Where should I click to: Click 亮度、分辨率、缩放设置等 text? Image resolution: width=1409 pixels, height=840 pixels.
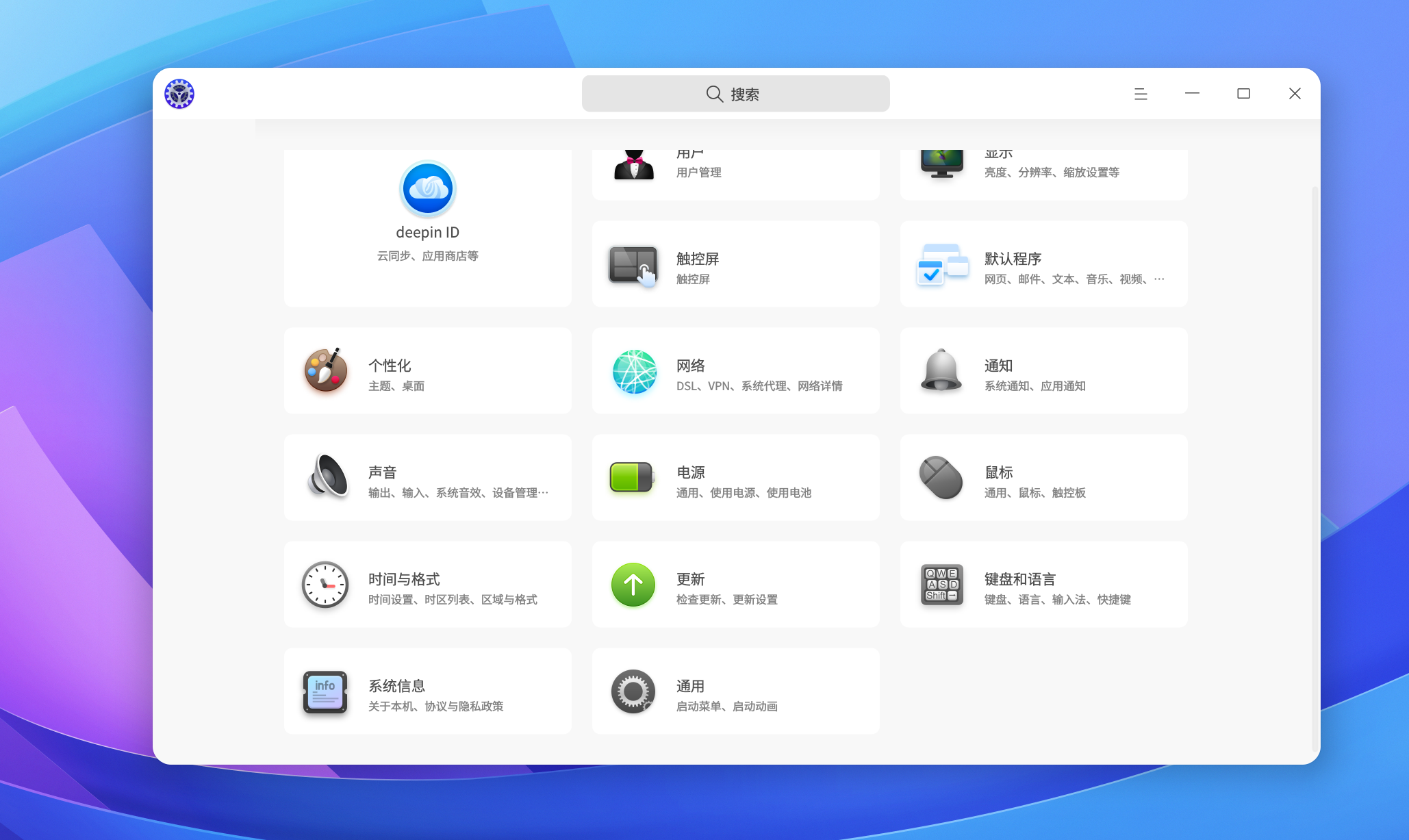[1052, 173]
